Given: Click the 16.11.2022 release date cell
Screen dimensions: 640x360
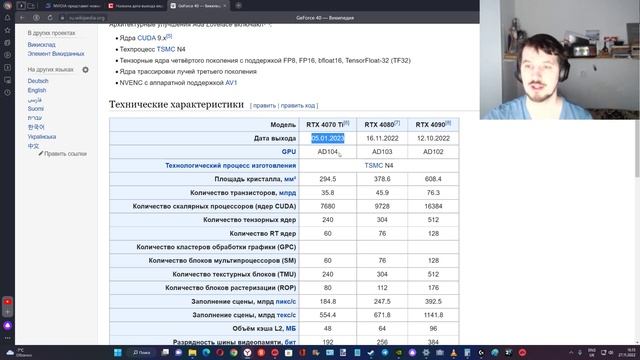Looking at the screenshot, I should click(382, 138).
